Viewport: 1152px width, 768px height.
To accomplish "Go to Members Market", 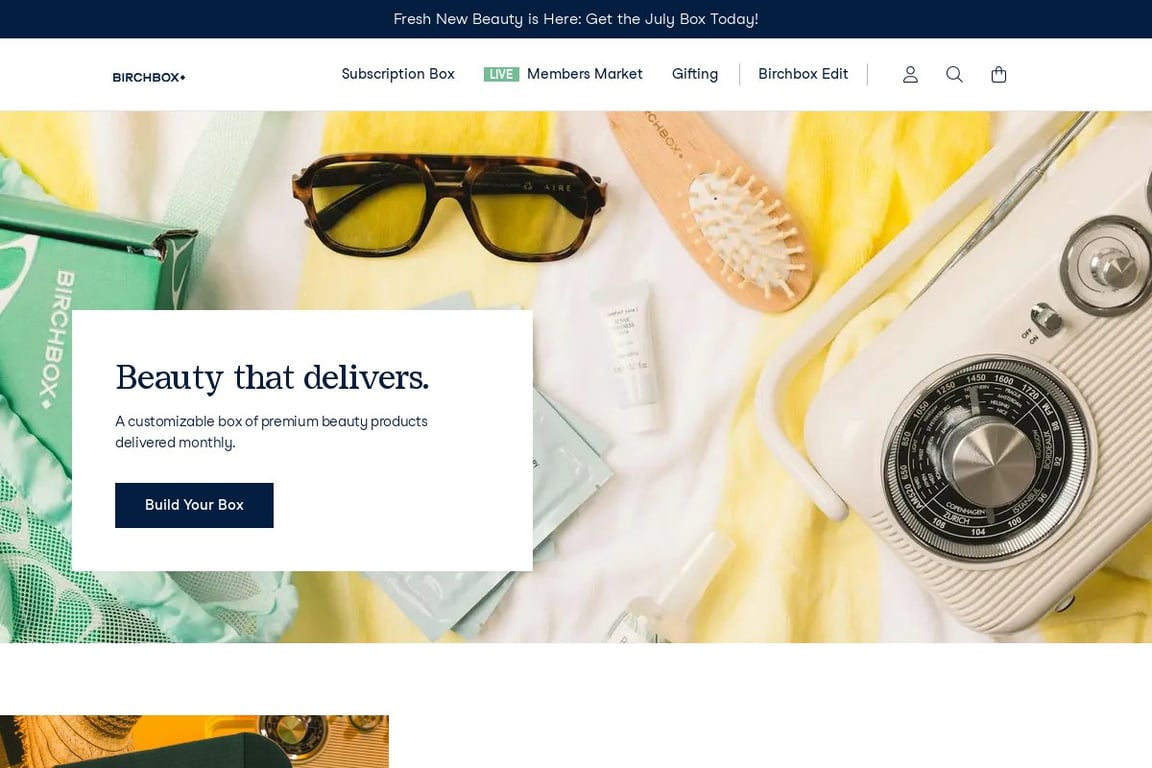I will [x=585, y=74].
